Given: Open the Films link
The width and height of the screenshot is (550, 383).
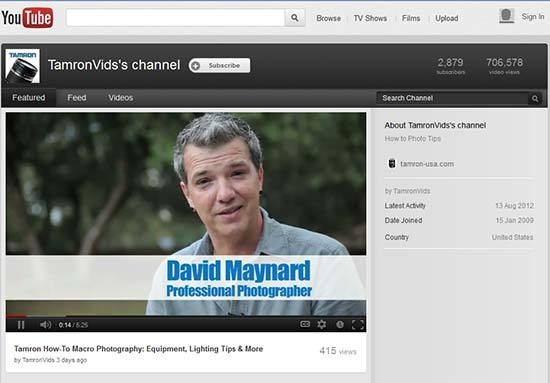Looking at the screenshot, I should 411,18.
